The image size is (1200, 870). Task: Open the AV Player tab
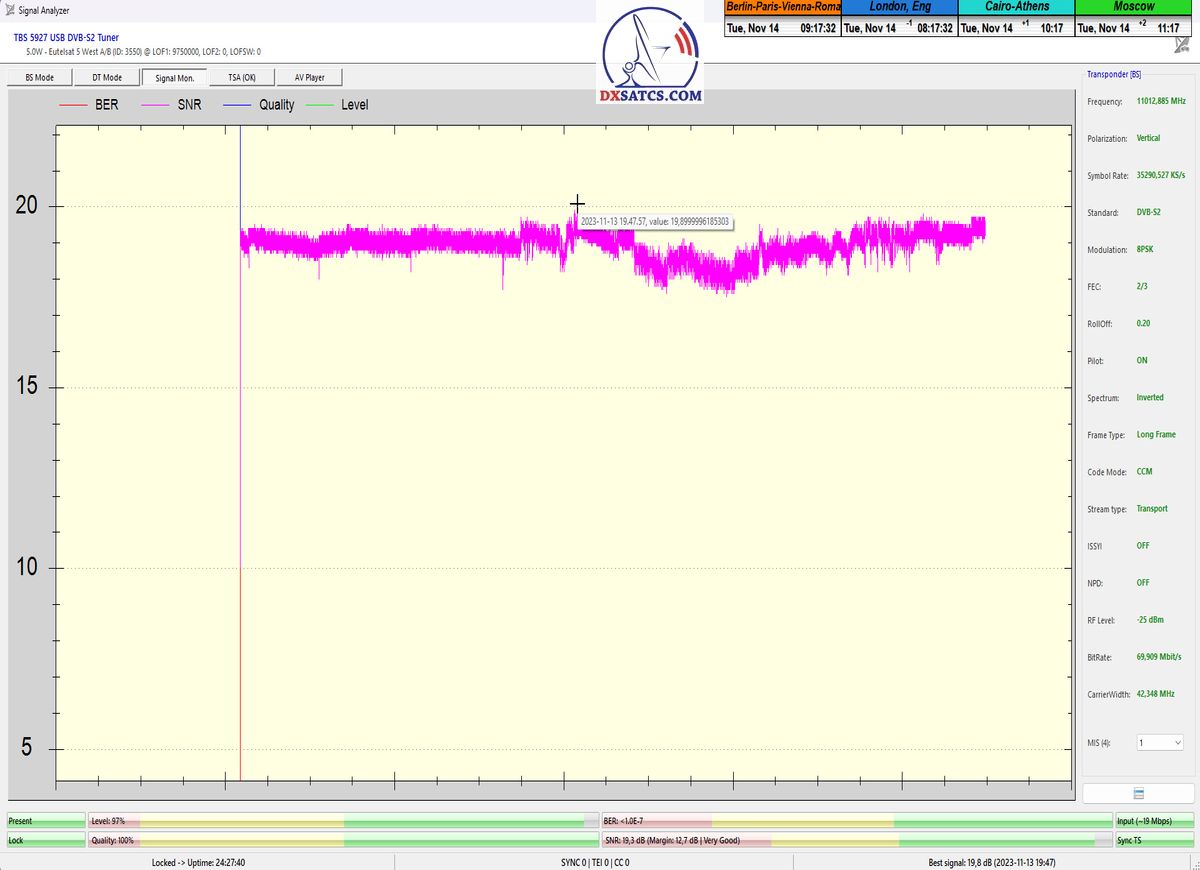(x=310, y=77)
